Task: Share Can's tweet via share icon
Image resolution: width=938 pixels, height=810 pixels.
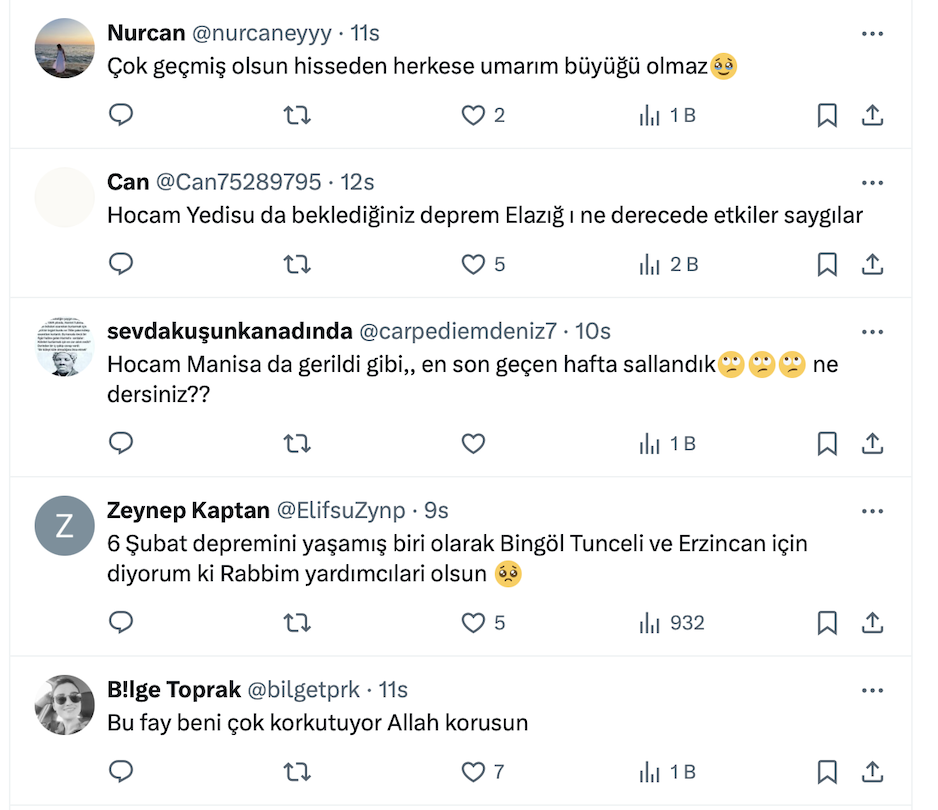Action: tap(872, 264)
